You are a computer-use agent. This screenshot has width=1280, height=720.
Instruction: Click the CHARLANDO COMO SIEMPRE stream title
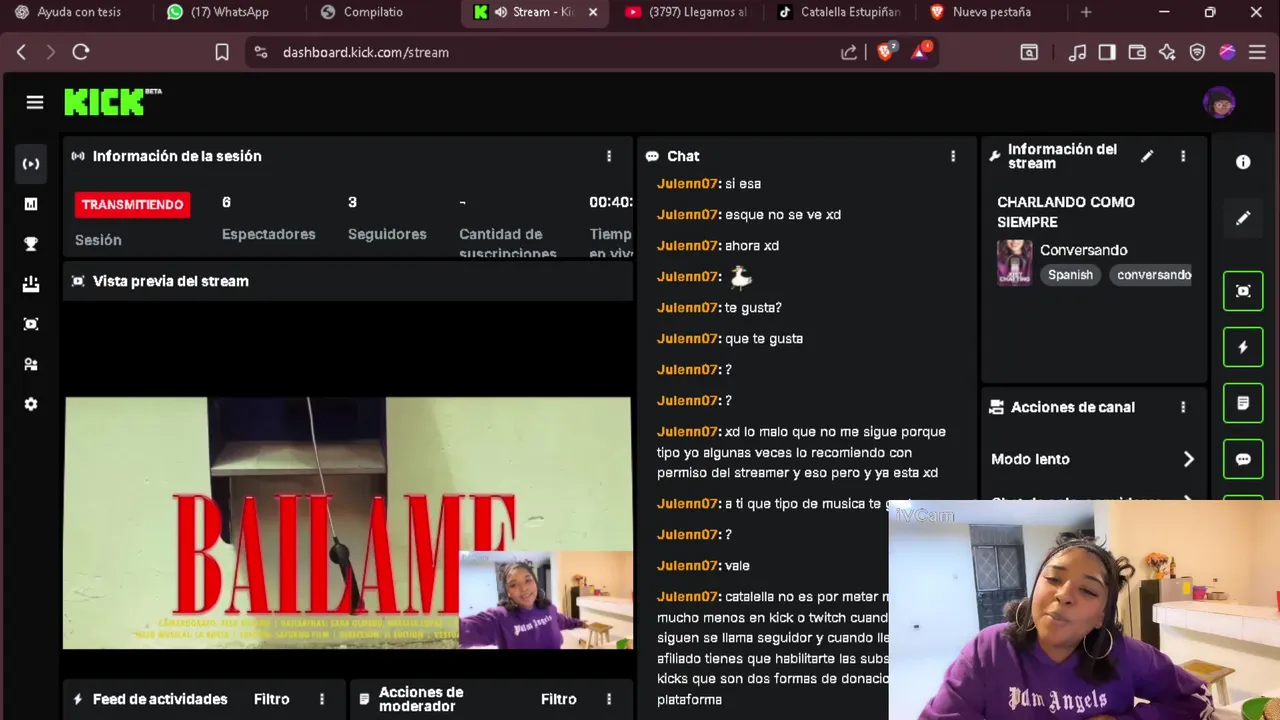[1066, 212]
